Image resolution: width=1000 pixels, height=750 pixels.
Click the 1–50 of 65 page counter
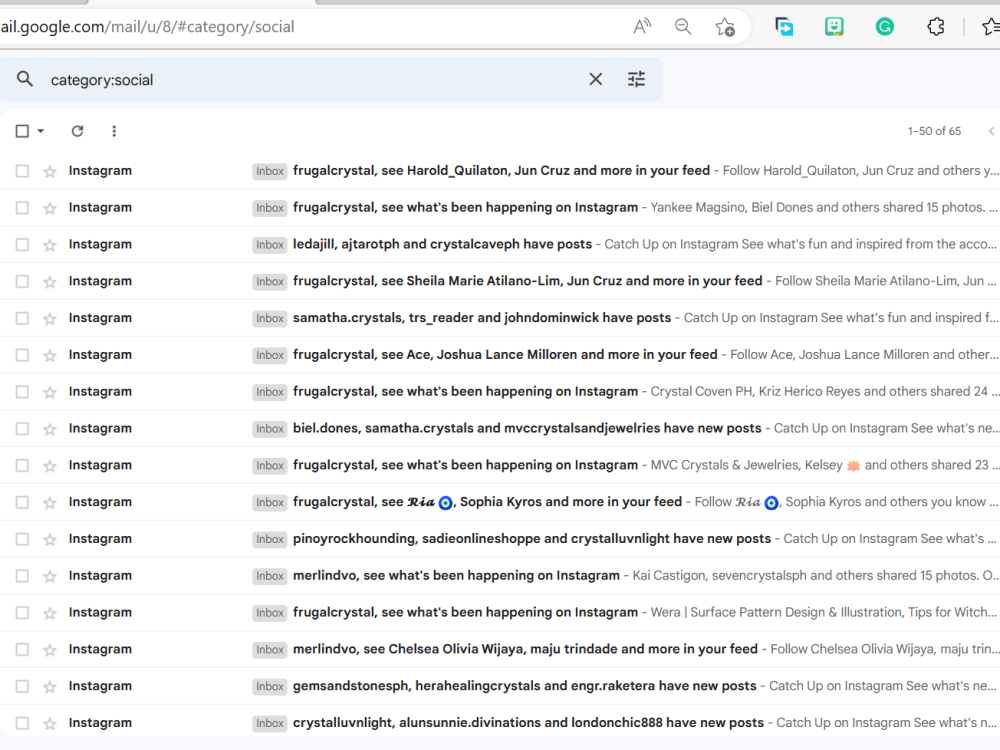[934, 131]
